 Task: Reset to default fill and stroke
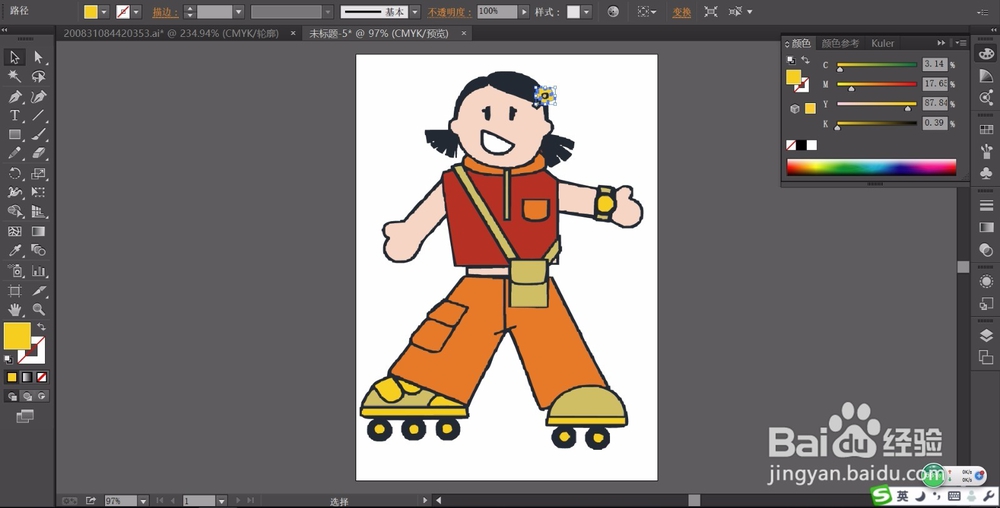click(9, 359)
